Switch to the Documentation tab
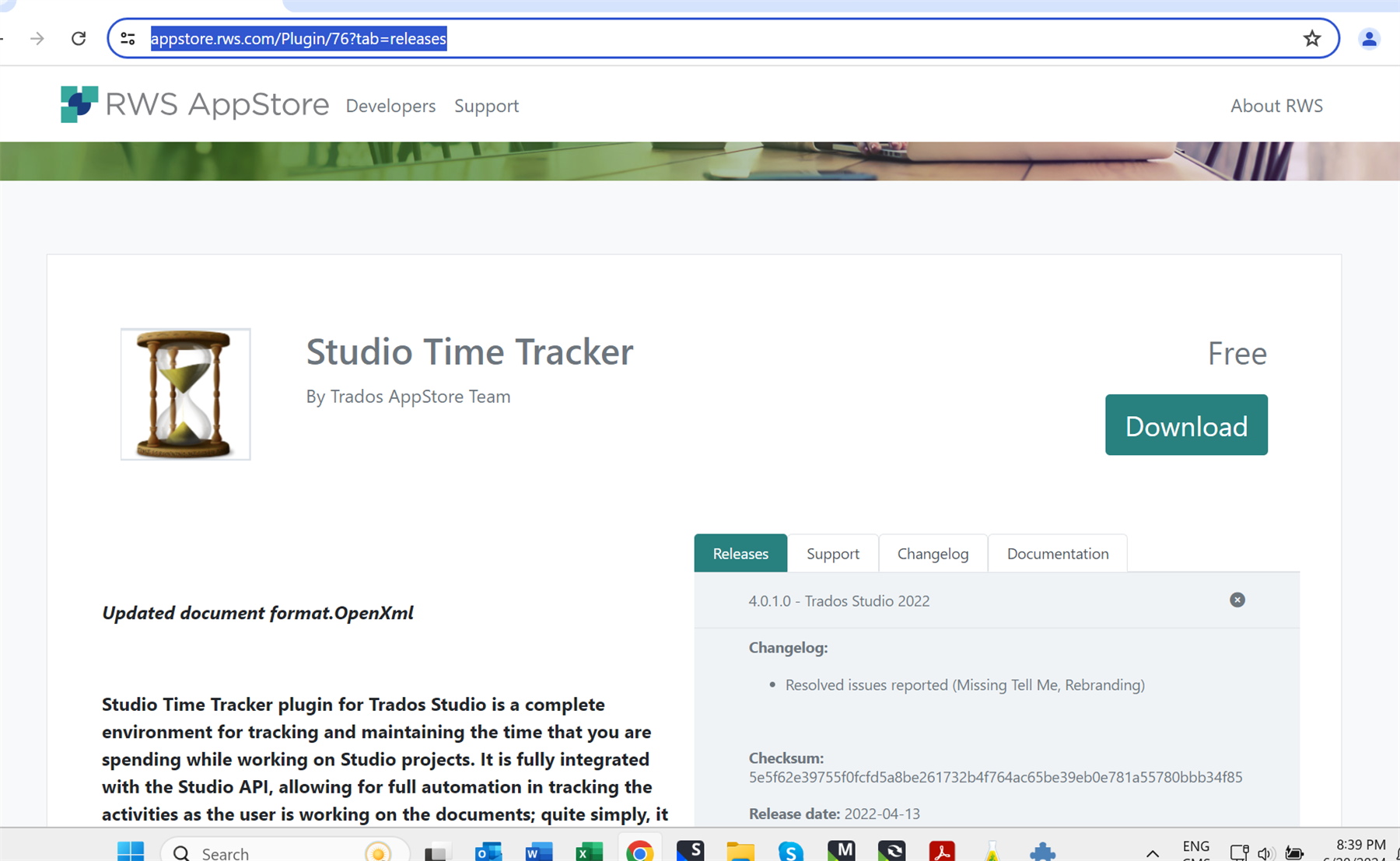Viewport: 1400px width, 861px height. pos(1058,553)
